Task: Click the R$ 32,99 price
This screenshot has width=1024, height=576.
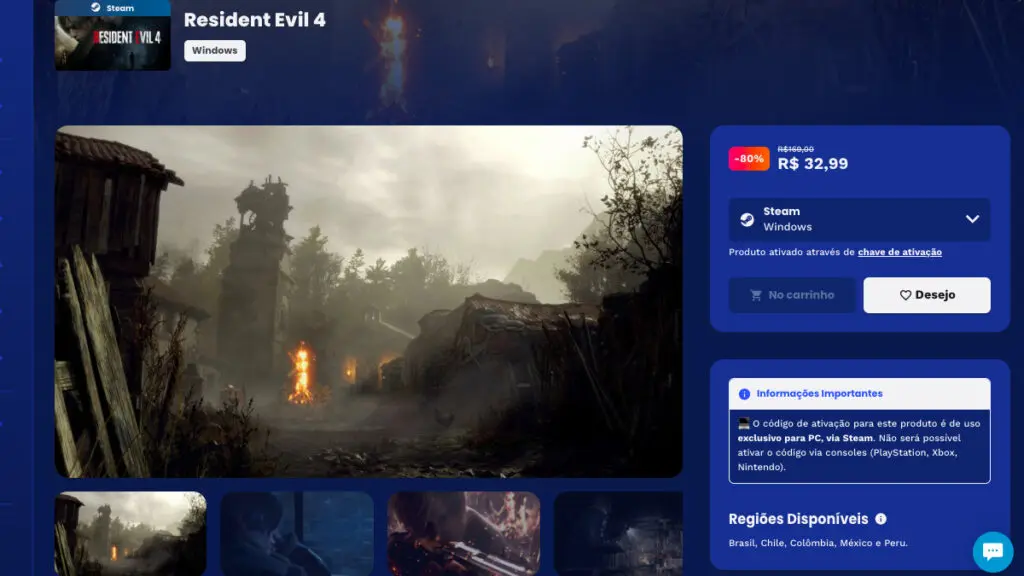Action: (x=812, y=164)
